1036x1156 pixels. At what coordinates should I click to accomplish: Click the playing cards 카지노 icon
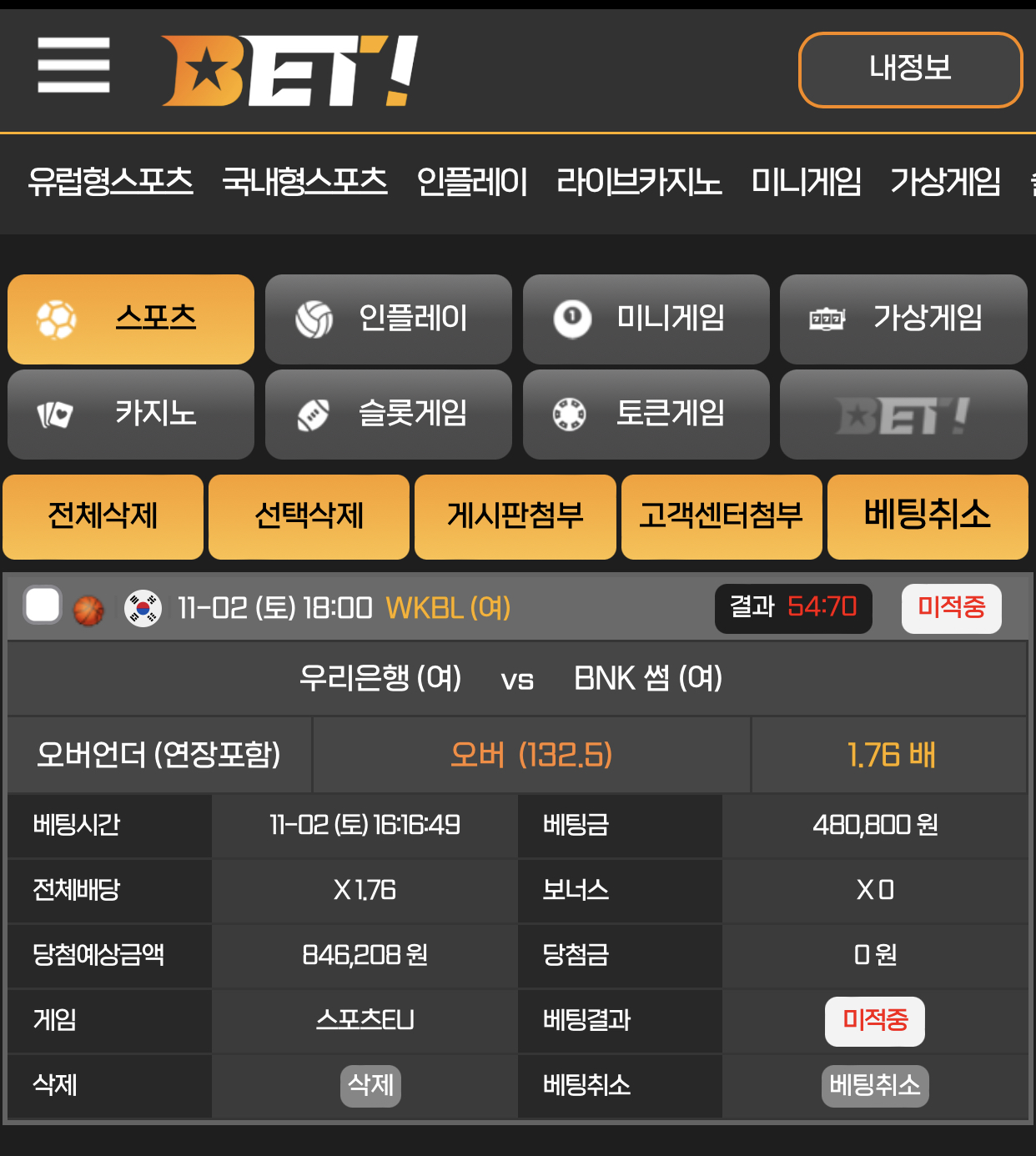55,415
